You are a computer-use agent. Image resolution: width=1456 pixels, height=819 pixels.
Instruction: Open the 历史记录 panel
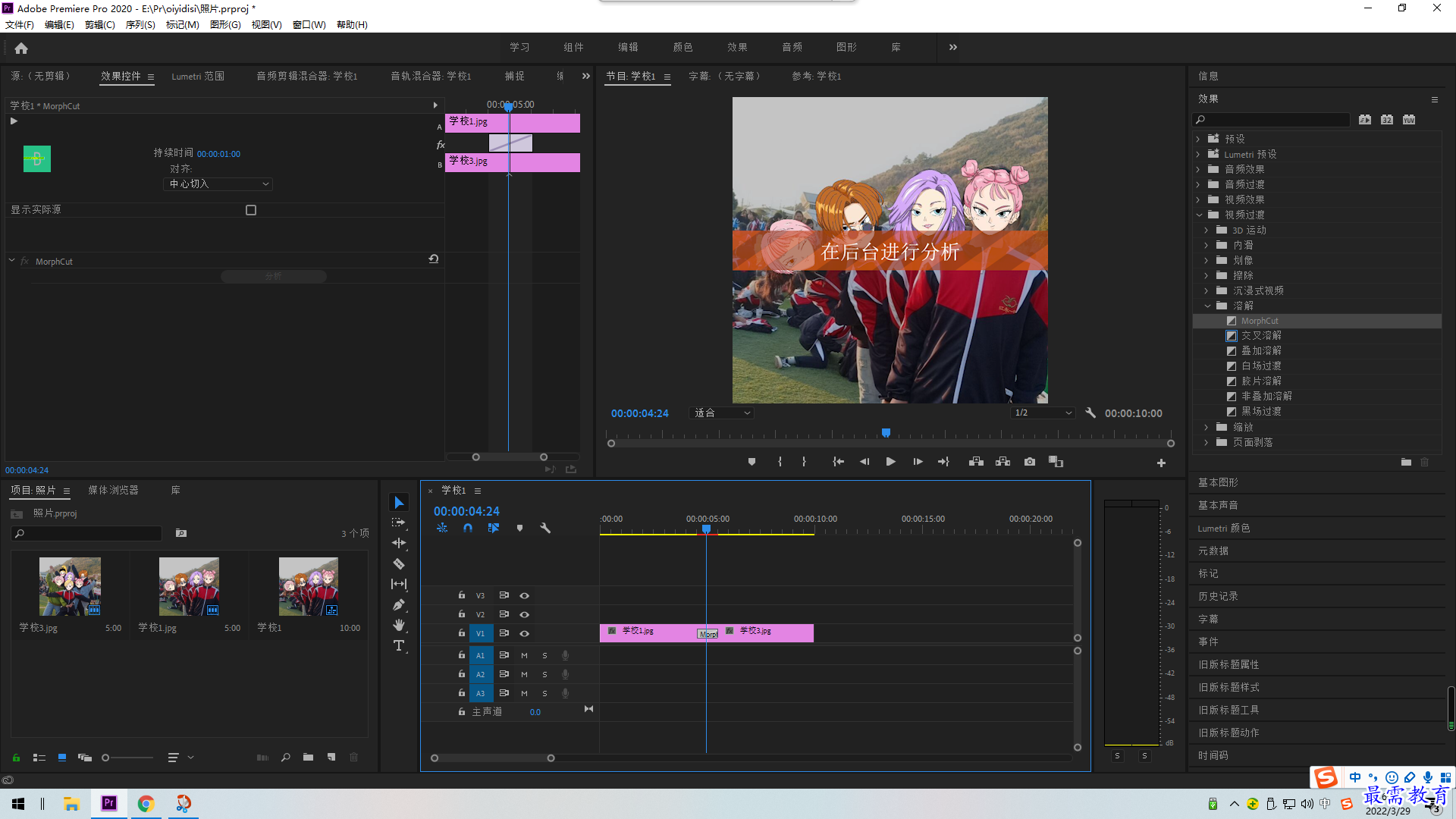(x=1218, y=596)
